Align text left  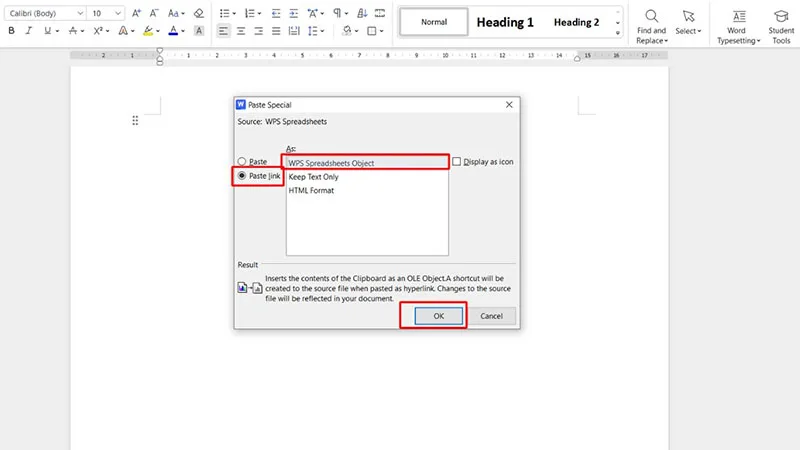pos(223,31)
